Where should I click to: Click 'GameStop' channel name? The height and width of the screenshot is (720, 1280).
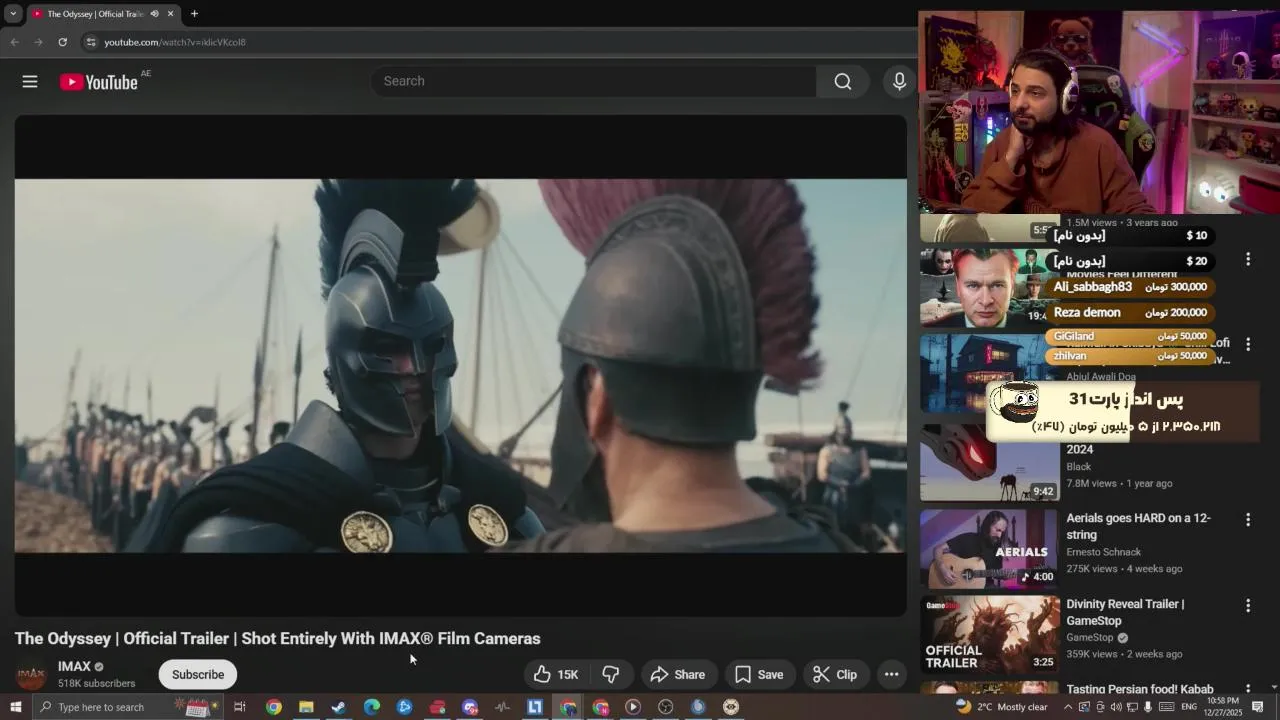(x=1089, y=638)
